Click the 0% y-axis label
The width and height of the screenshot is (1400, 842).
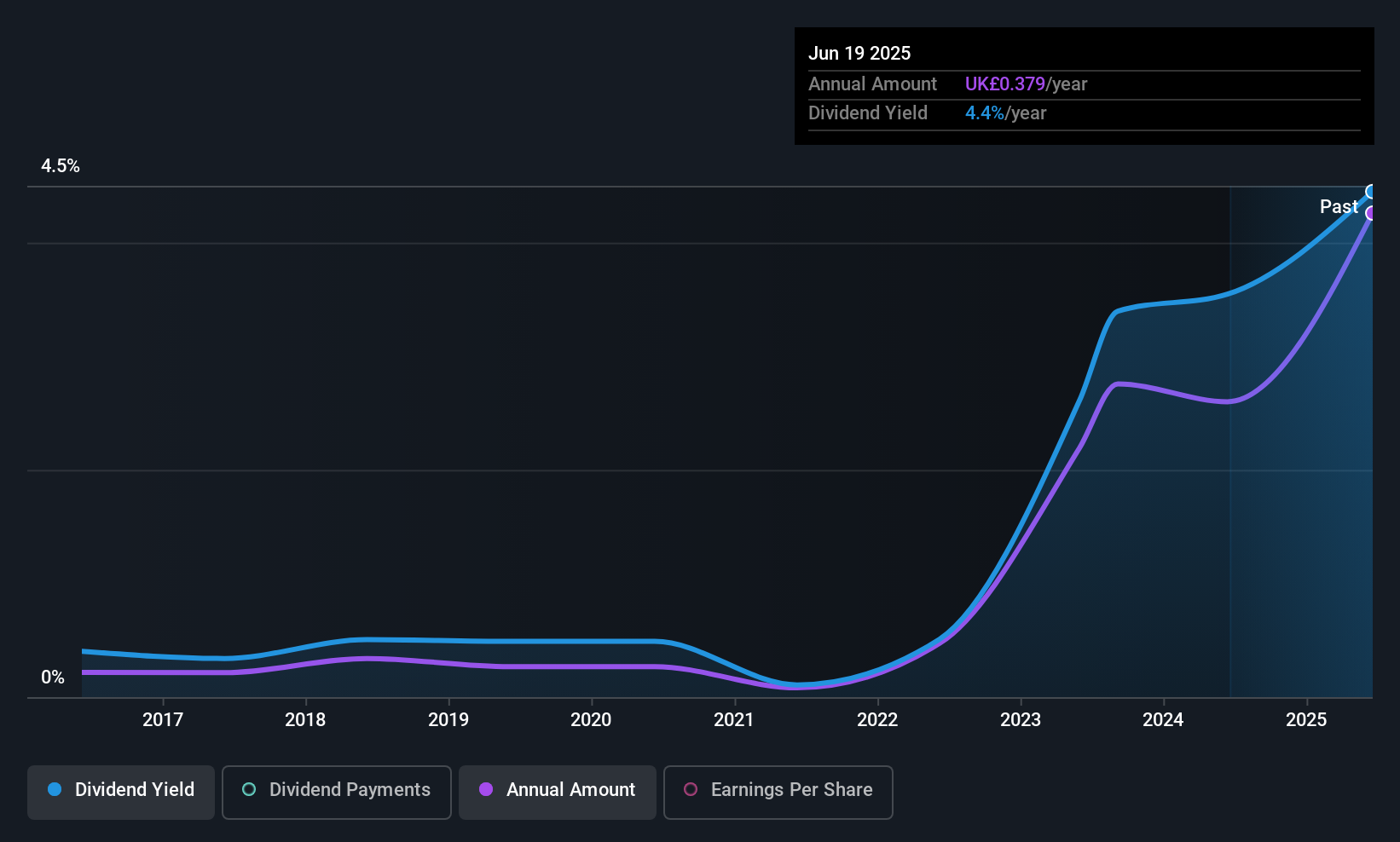53,678
